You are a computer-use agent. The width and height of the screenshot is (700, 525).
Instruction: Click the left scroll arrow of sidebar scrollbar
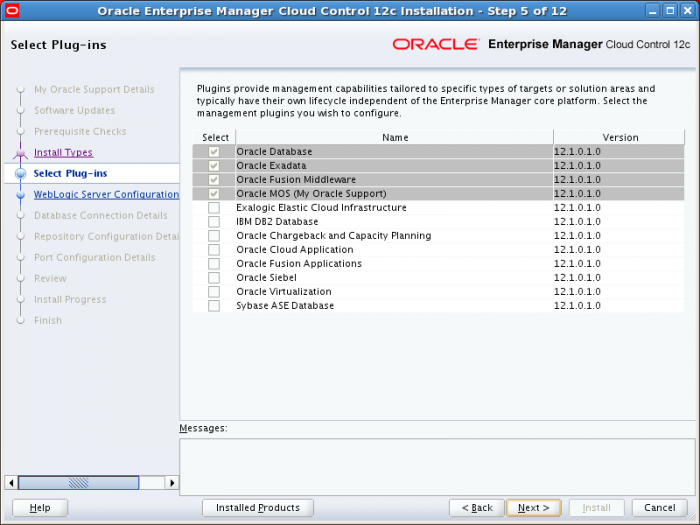(12, 483)
